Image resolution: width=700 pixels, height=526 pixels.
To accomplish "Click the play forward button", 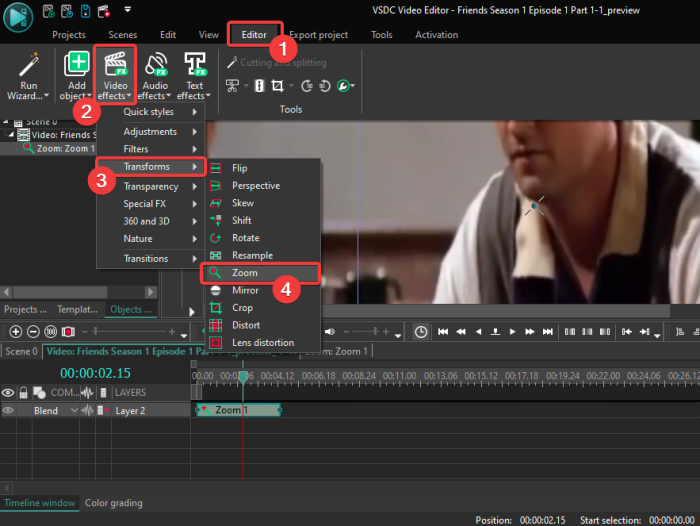I will tap(512, 332).
